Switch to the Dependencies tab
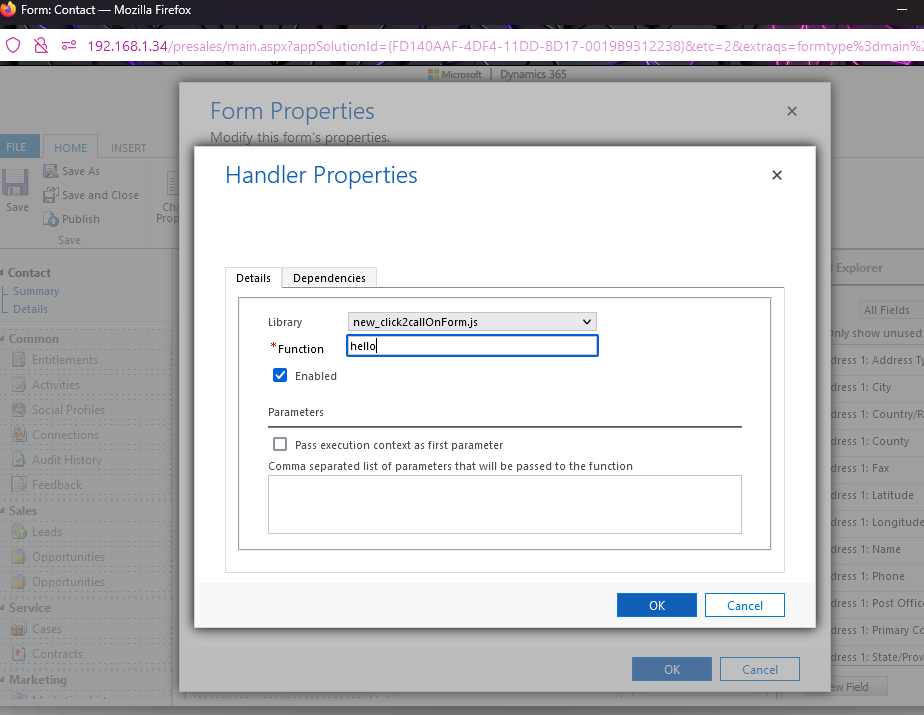924x715 pixels. click(329, 278)
